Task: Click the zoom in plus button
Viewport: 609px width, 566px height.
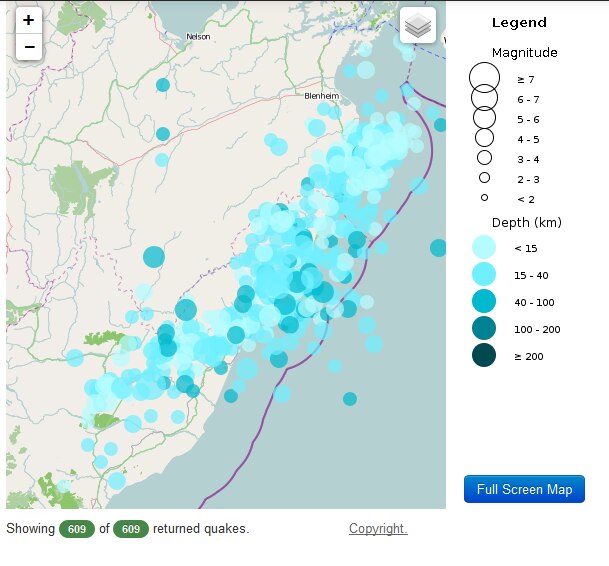Action: click(x=28, y=20)
